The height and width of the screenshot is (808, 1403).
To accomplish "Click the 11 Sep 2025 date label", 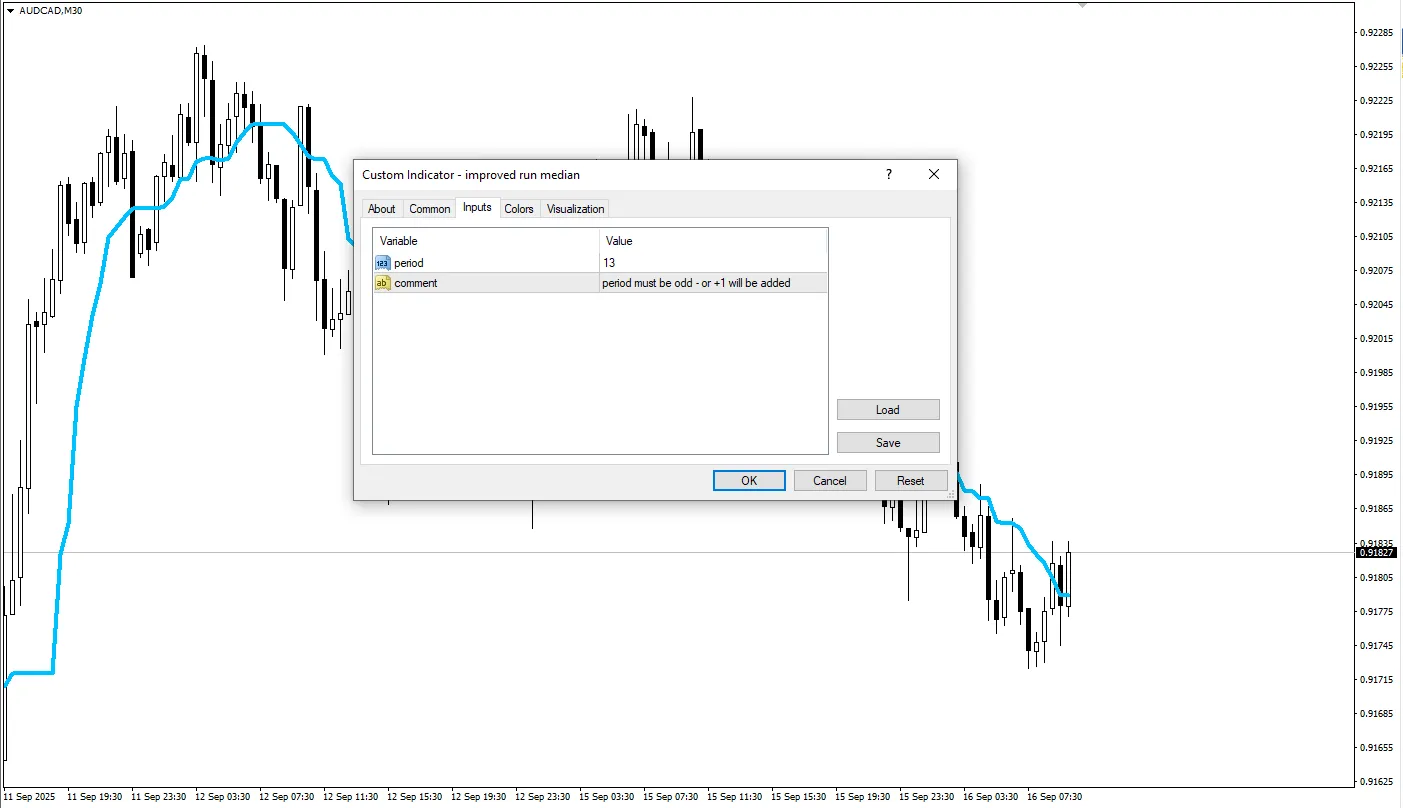I will coord(29,797).
